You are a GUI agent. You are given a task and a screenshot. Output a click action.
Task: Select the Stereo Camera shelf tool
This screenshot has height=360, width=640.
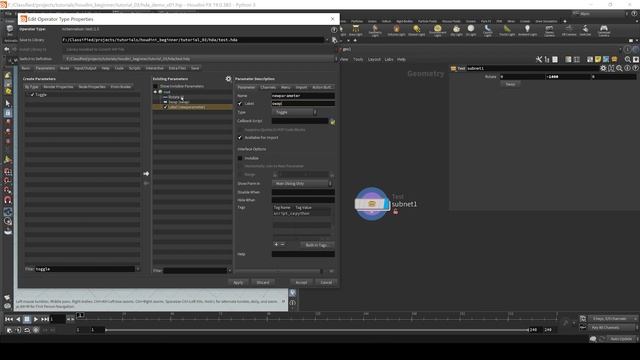coord(549,30)
